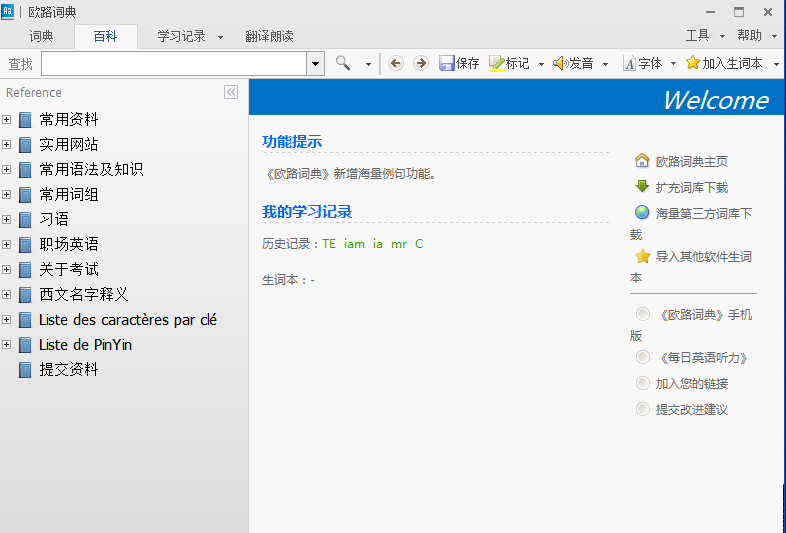Click the search magnifier icon
The height and width of the screenshot is (533, 786).
343,63
